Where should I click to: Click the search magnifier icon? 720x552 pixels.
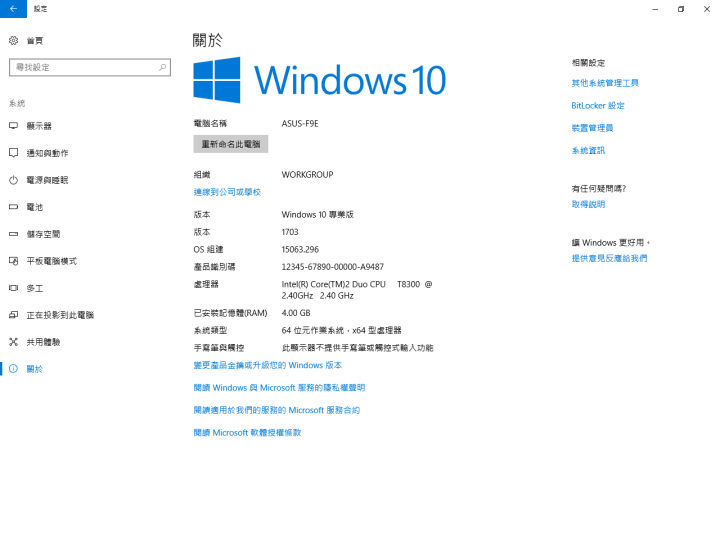(x=163, y=67)
